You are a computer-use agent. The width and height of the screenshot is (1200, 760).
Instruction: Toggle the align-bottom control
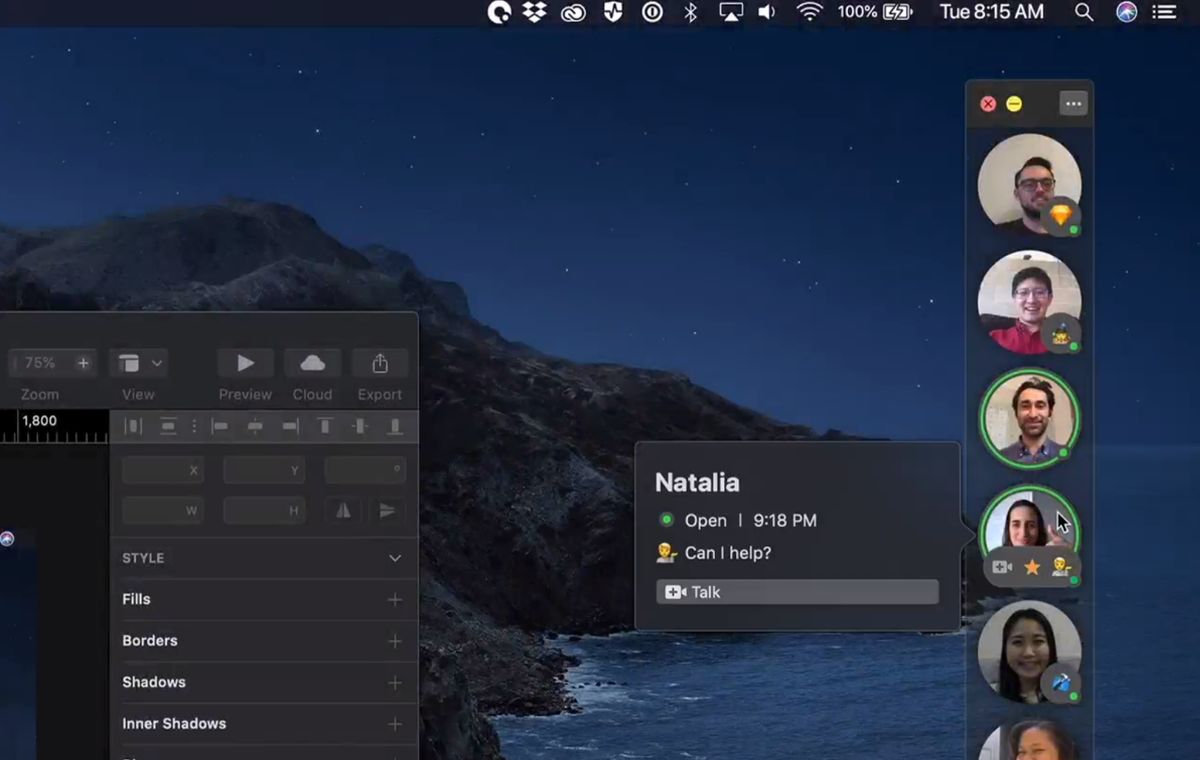pyautogui.click(x=395, y=426)
